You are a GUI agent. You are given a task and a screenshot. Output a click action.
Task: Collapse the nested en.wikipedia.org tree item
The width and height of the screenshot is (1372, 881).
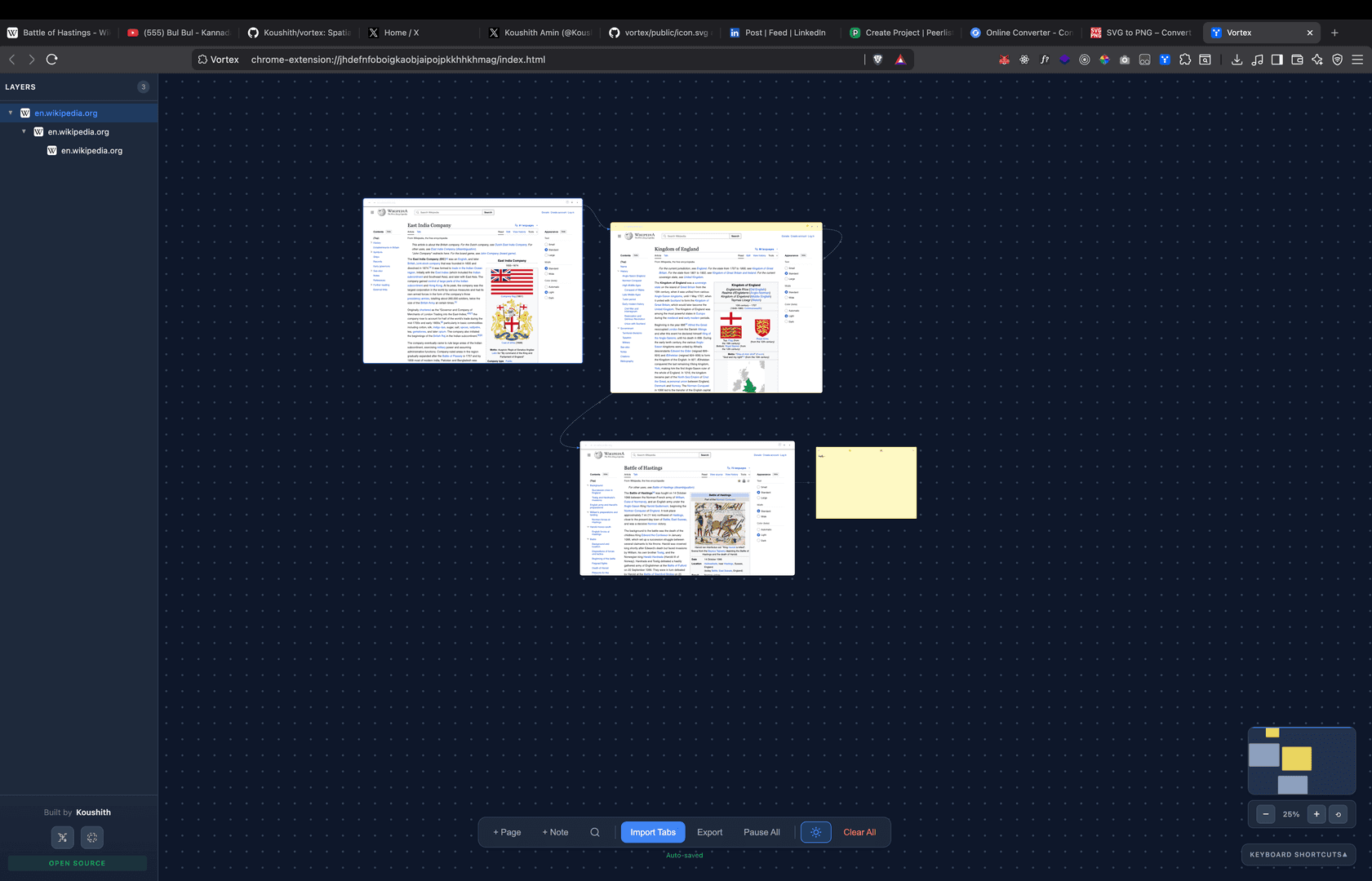point(24,131)
